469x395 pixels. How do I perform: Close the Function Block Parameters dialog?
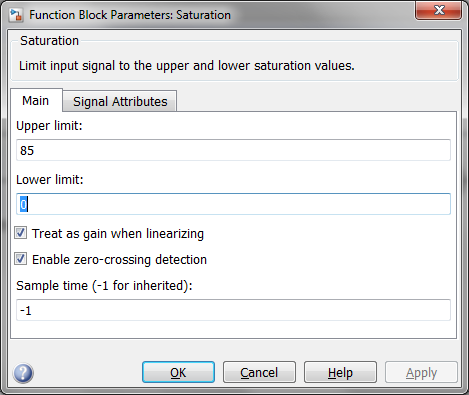click(438, 10)
